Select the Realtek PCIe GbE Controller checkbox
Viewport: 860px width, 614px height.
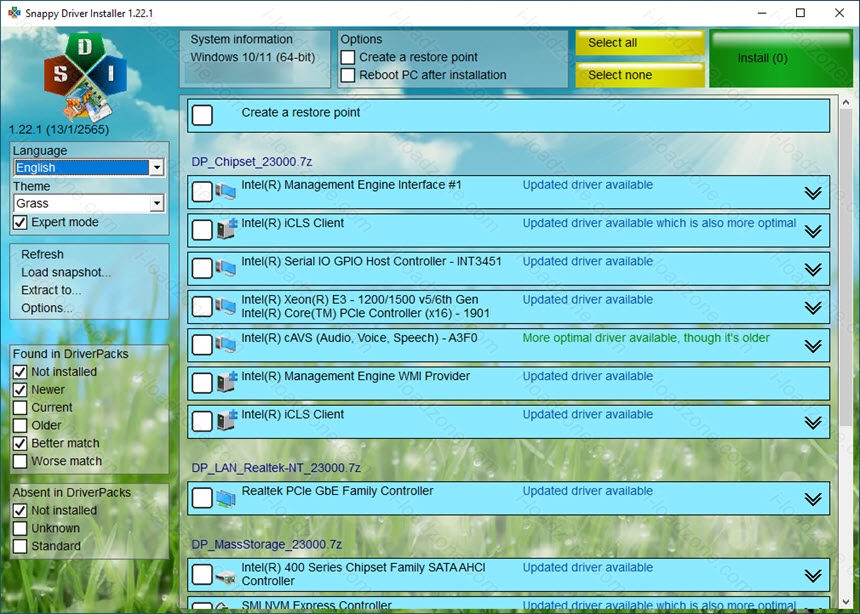202,498
